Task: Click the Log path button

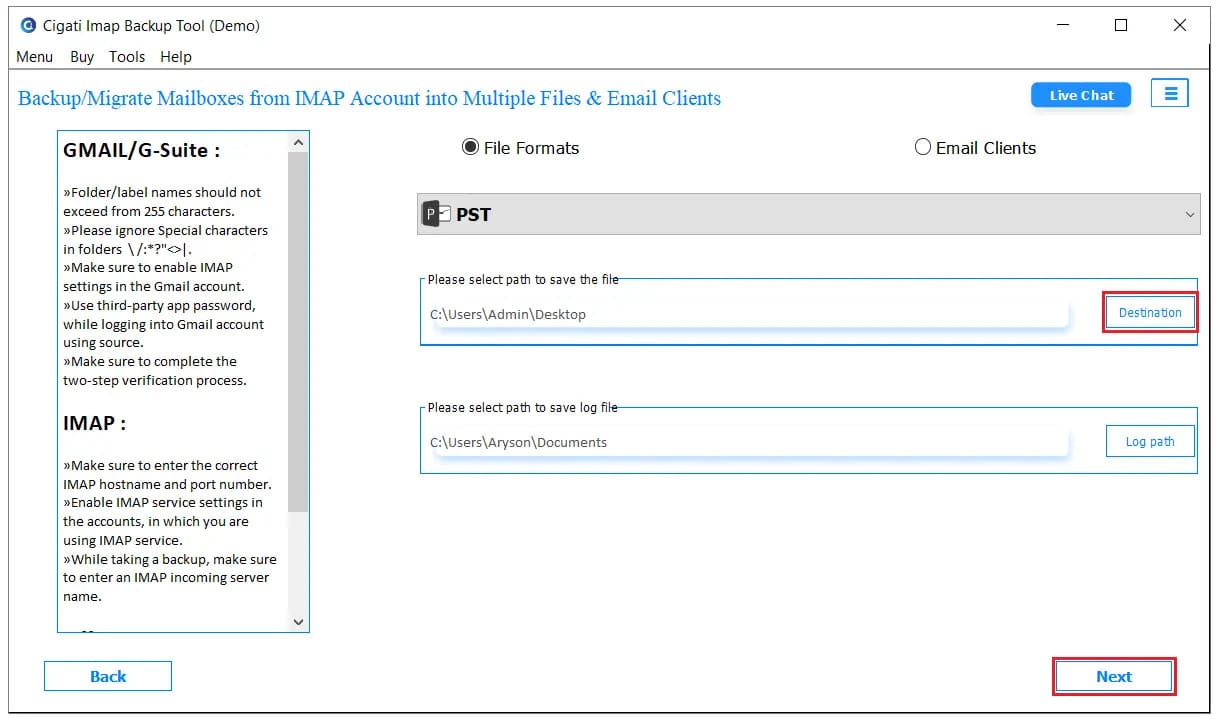Action: 1150,441
